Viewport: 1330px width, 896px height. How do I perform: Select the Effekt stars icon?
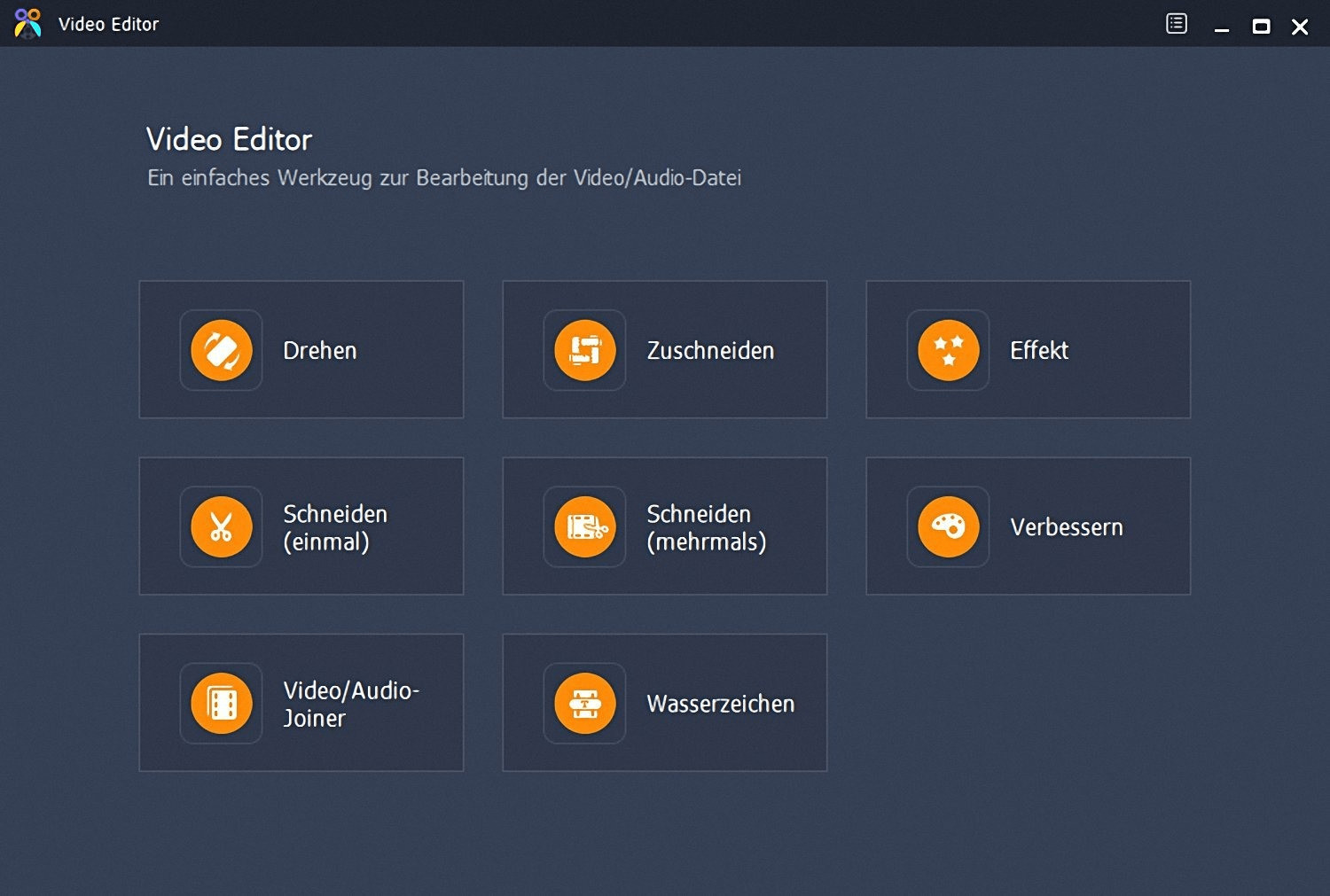948,350
